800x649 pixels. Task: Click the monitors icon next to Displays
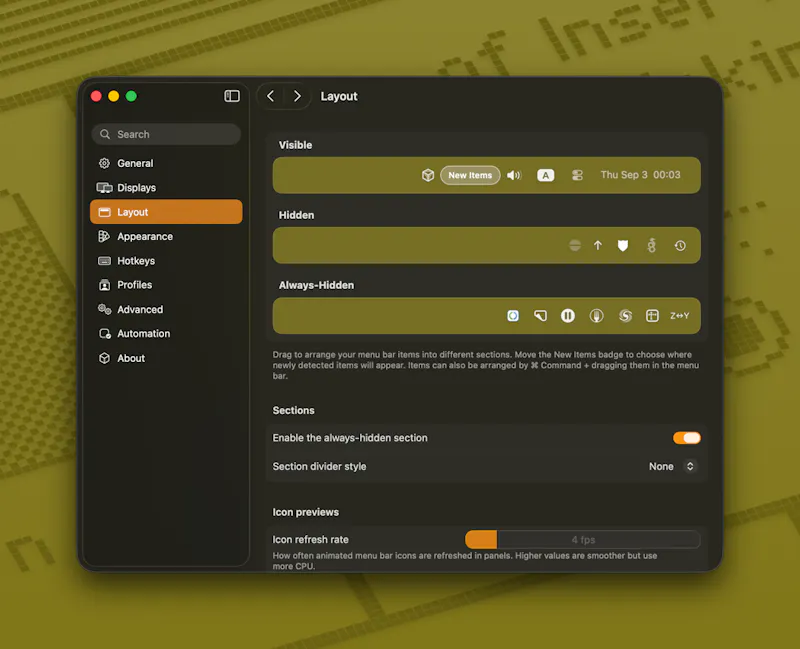click(105, 188)
